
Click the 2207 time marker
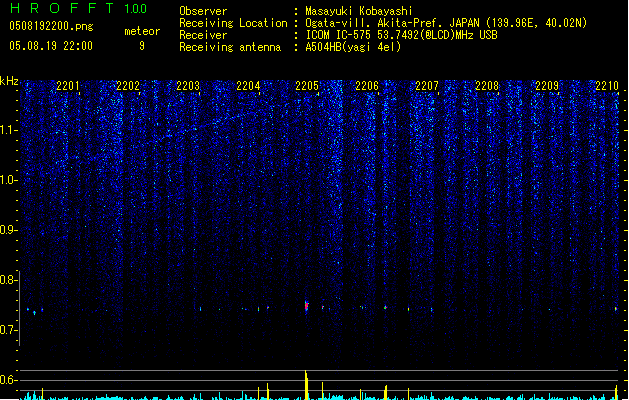[427, 86]
